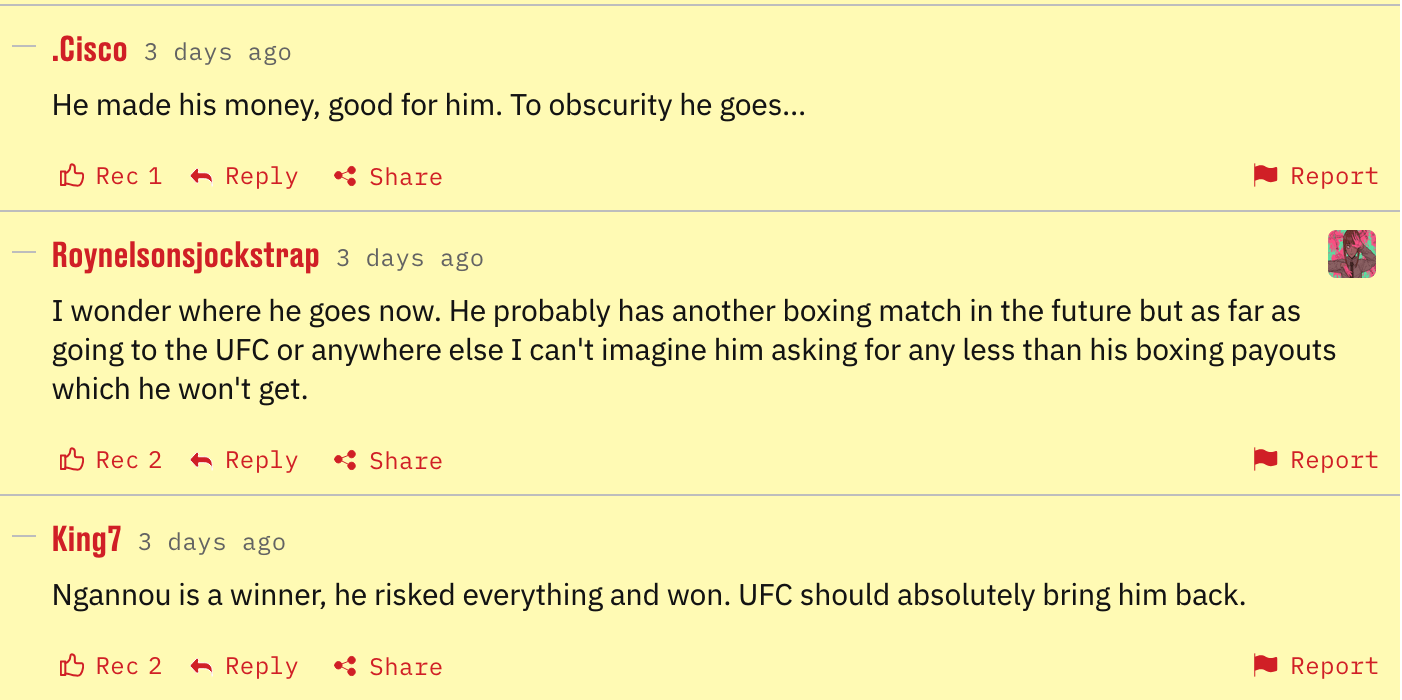This screenshot has height=700, width=1402.
Task: Open .Cisco's user profile link
Action: pos(90,51)
